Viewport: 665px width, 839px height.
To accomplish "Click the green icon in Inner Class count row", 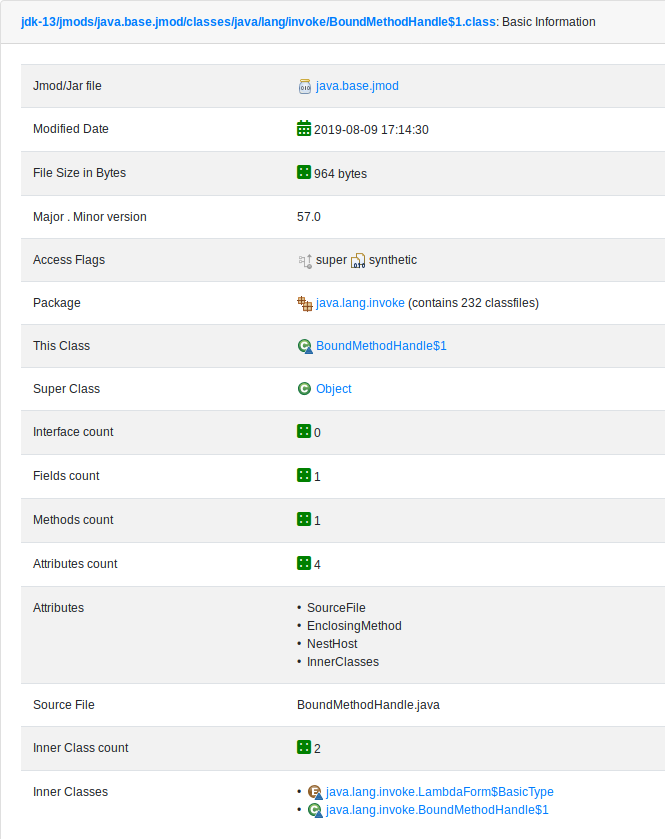I will [304, 747].
